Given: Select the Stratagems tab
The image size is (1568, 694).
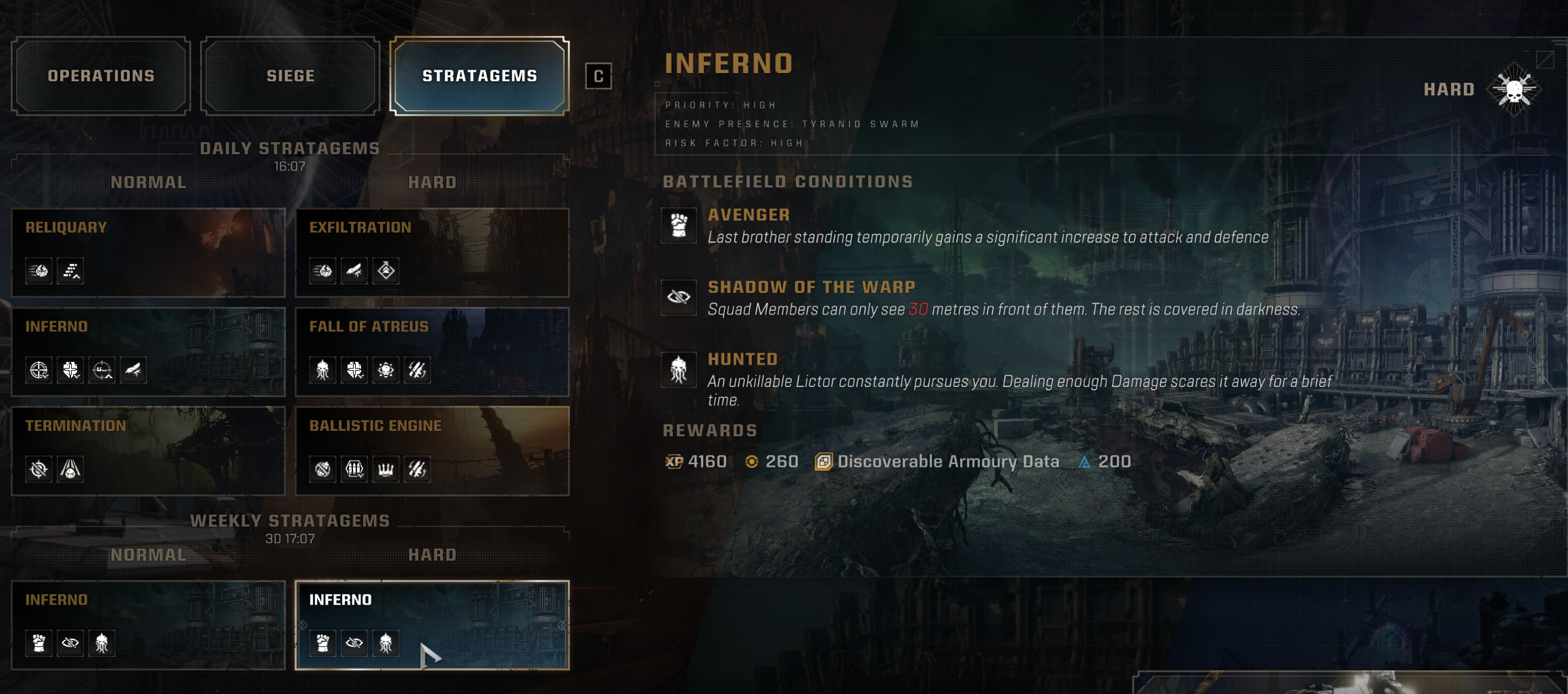Looking at the screenshot, I should tap(479, 76).
